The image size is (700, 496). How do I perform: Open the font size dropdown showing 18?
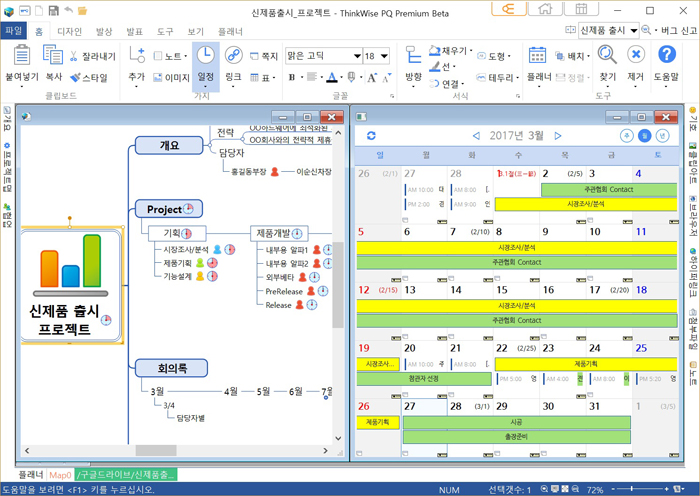383,56
